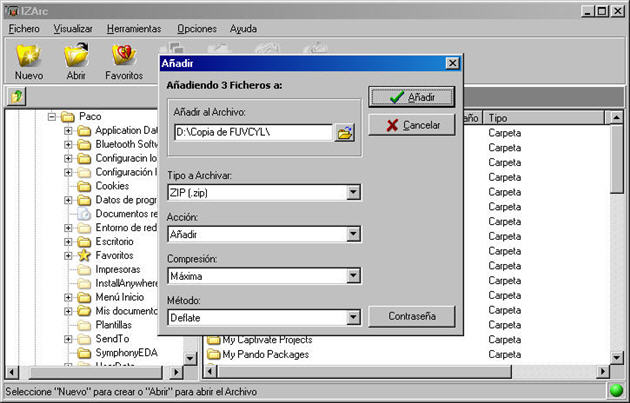Click the up-one-level green arrow icon

(x=17, y=96)
